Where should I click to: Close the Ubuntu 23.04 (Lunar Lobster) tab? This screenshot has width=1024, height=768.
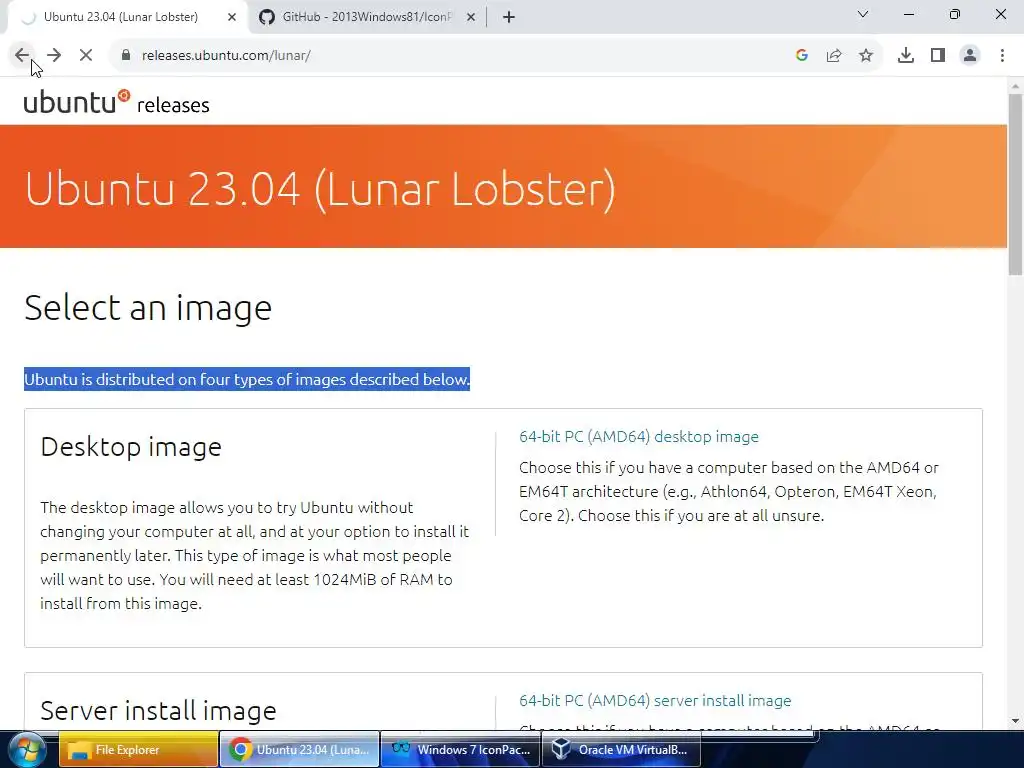point(232,18)
